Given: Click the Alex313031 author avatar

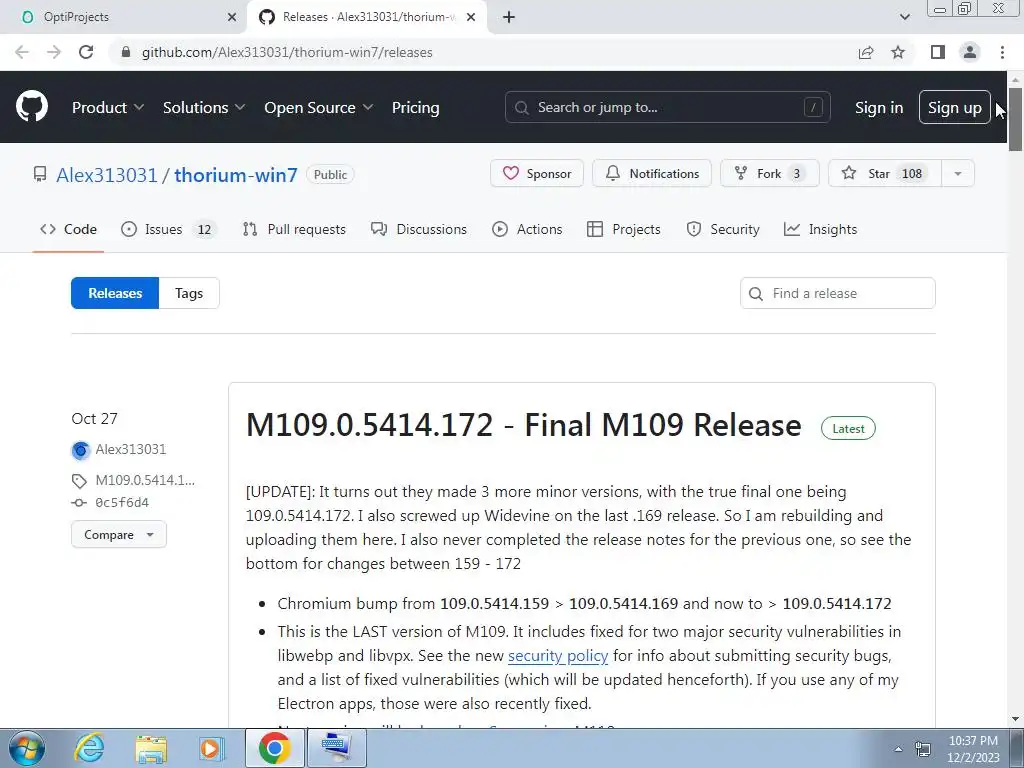Looking at the screenshot, I should (x=81, y=450).
